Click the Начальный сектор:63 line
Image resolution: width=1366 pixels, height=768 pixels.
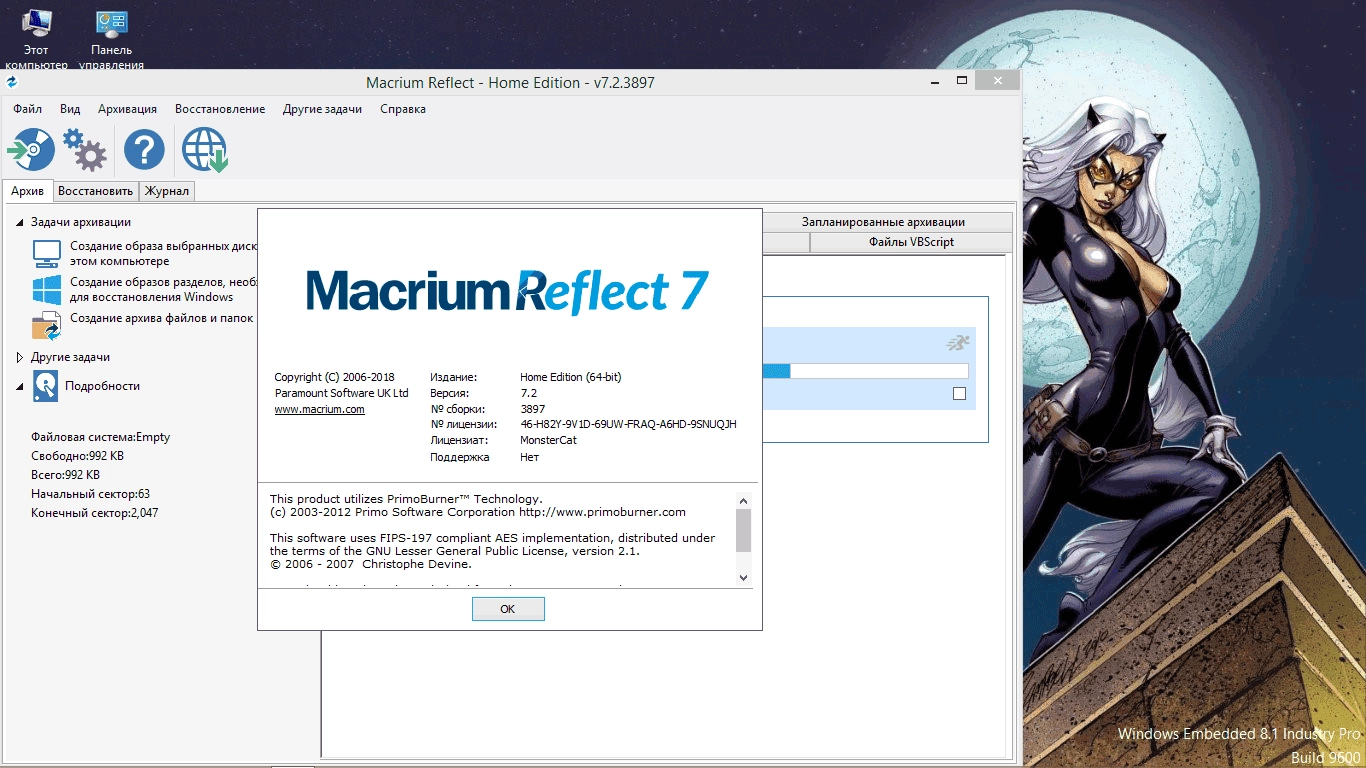pos(90,494)
